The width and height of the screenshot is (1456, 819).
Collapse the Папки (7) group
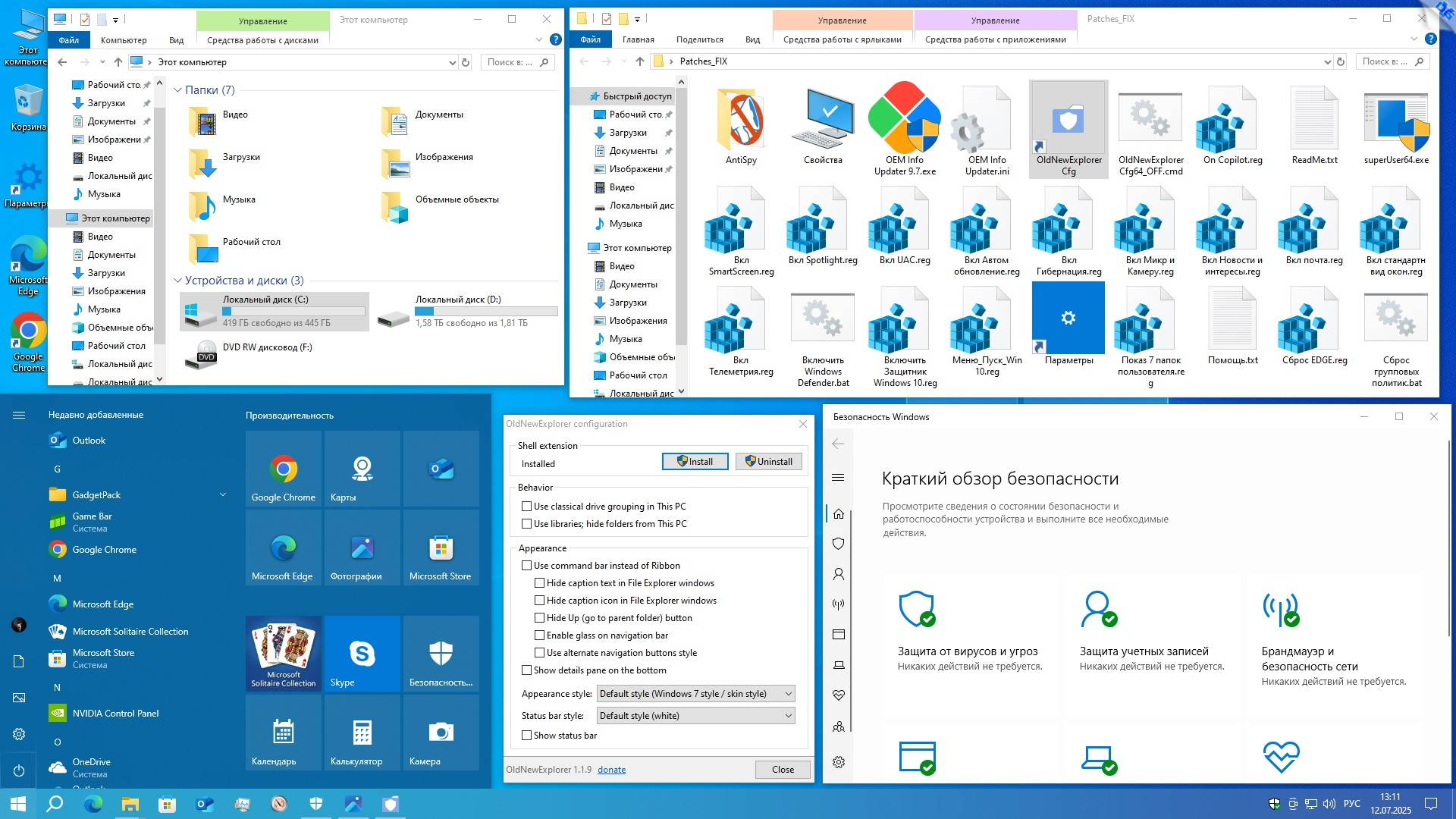click(177, 90)
